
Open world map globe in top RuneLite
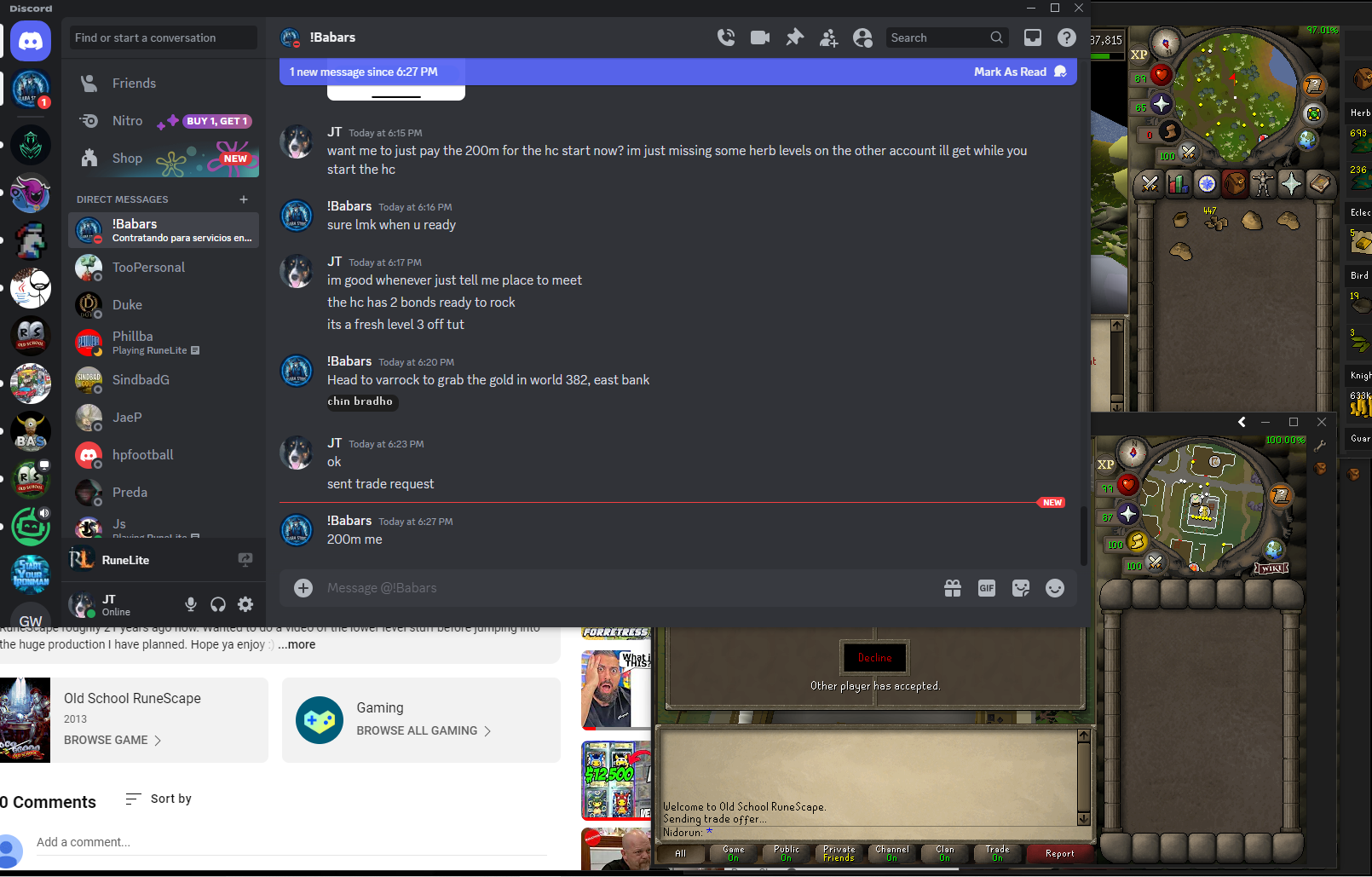[x=1307, y=140]
